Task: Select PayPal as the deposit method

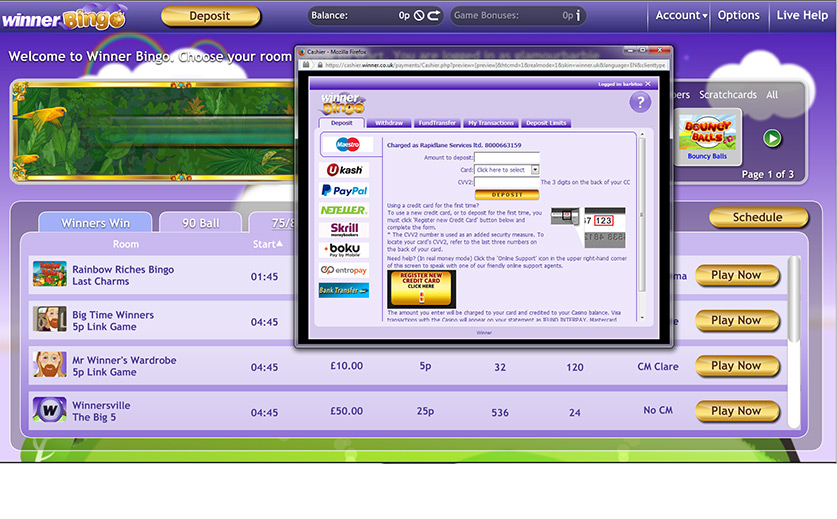Action: coord(344,190)
